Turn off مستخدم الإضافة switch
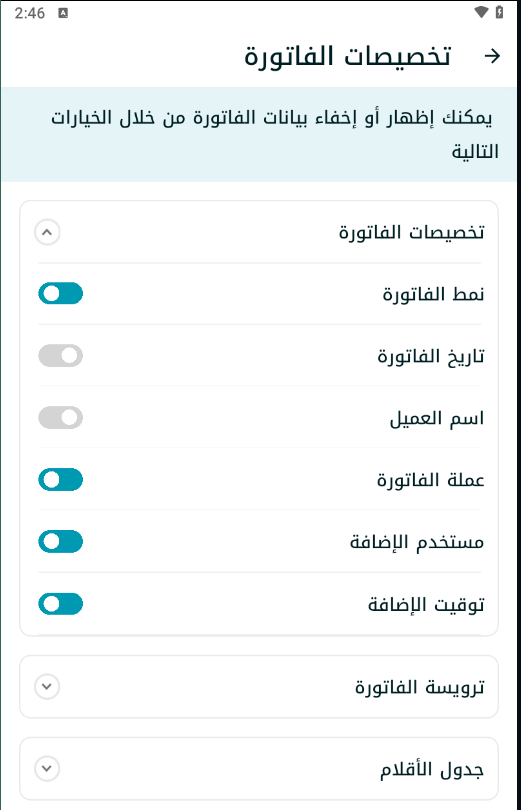521x810 pixels. 60,541
